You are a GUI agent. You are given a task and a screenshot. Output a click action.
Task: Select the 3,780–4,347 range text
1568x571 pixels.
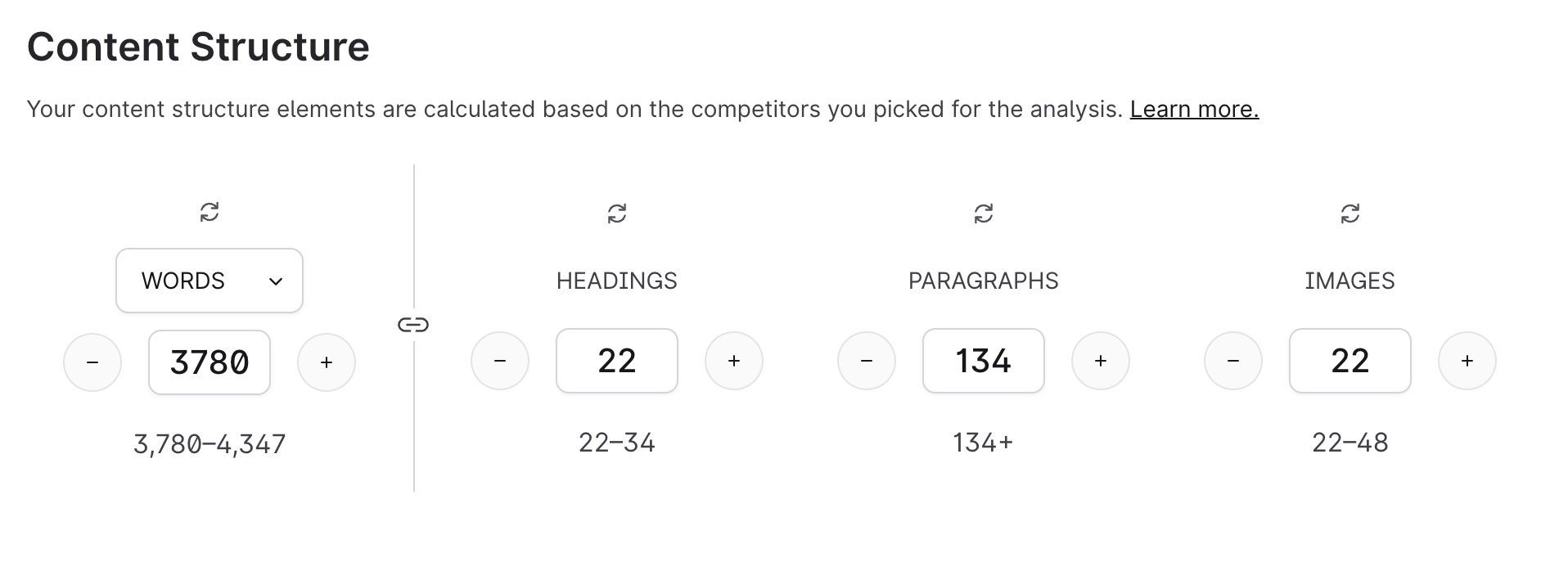[210, 443]
